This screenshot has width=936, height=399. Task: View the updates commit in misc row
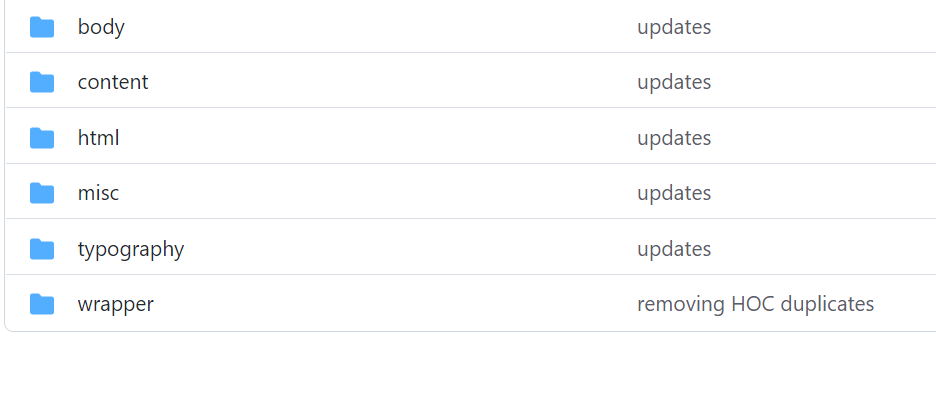point(674,193)
